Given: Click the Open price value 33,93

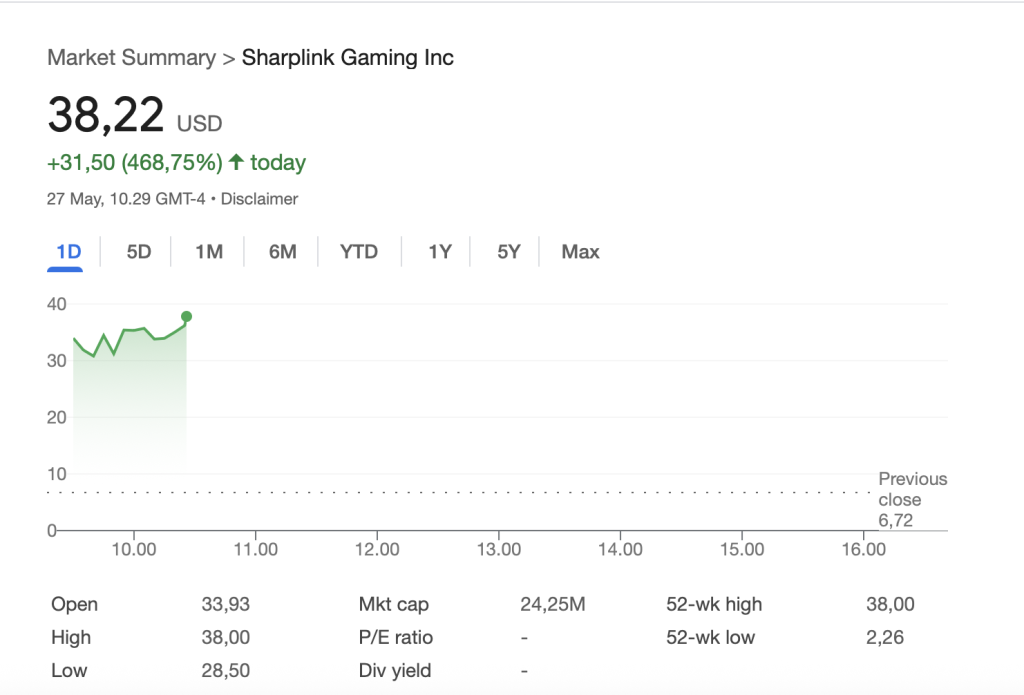Looking at the screenshot, I should pos(225,604).
